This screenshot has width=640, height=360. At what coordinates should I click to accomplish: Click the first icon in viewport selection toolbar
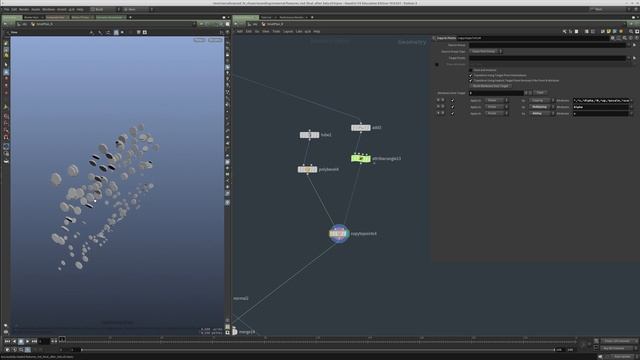click(91, 32)
